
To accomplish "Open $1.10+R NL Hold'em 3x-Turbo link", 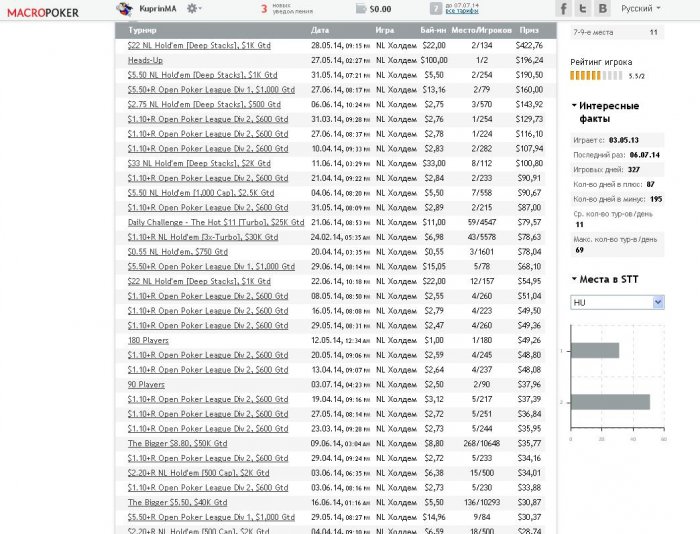I will 203,237.
